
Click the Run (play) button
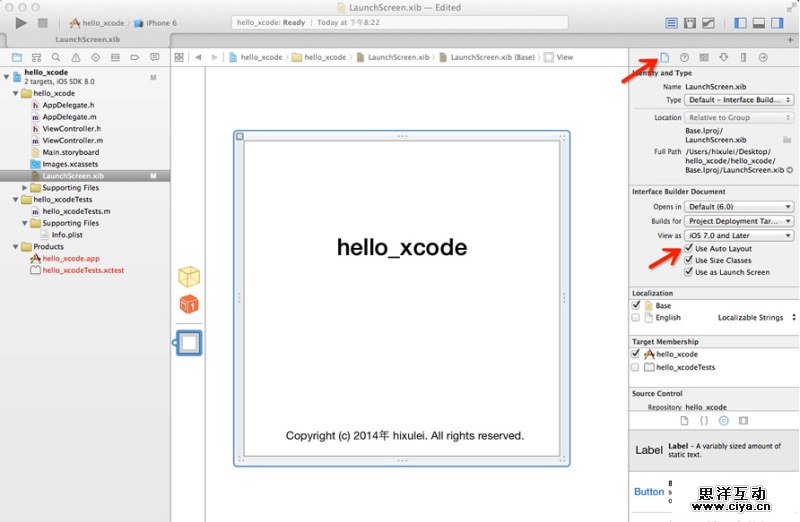click(21, 22)
